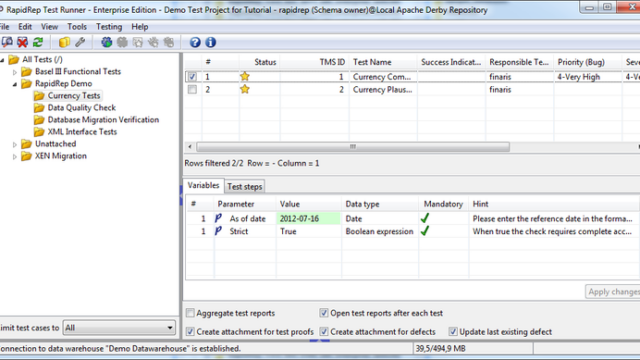Viewport: 640px width, 360px height.
Task: Toggle Open test reports after each test
Action: [324, 313]
